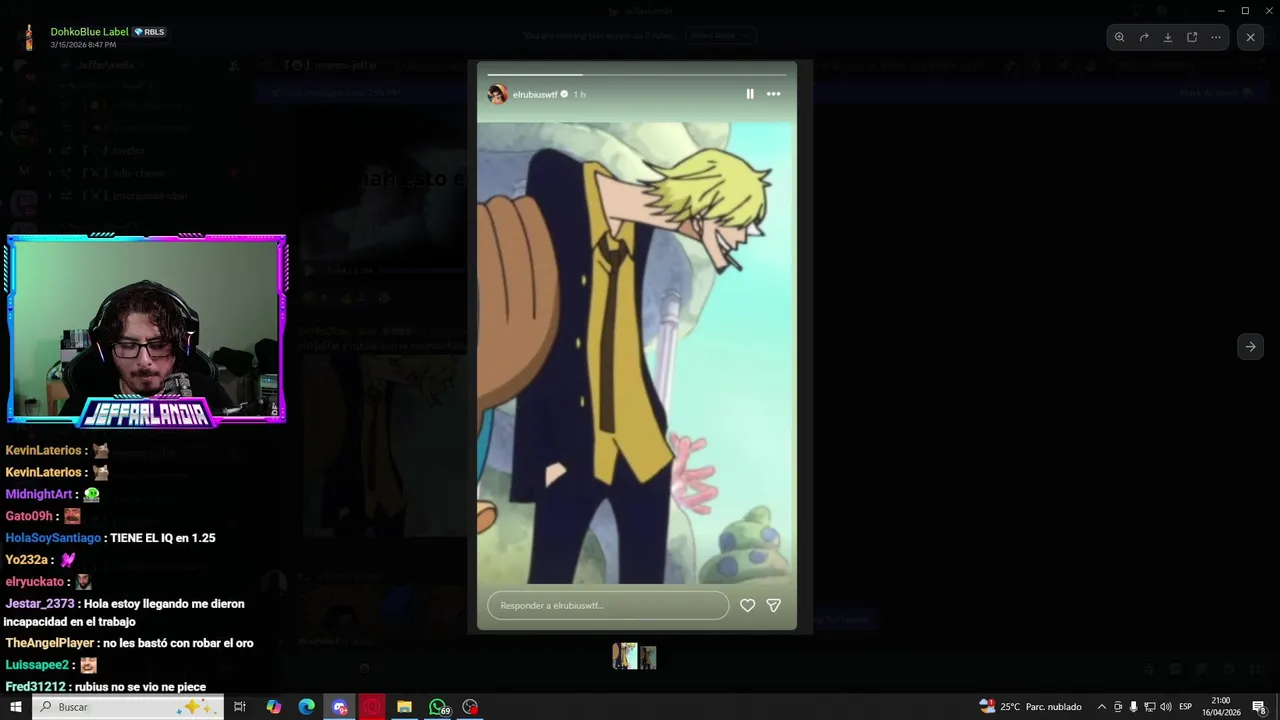Screen dimensions: 1280x720
Task: Open Opera browser from the taskbar
Action: (372, 707)
